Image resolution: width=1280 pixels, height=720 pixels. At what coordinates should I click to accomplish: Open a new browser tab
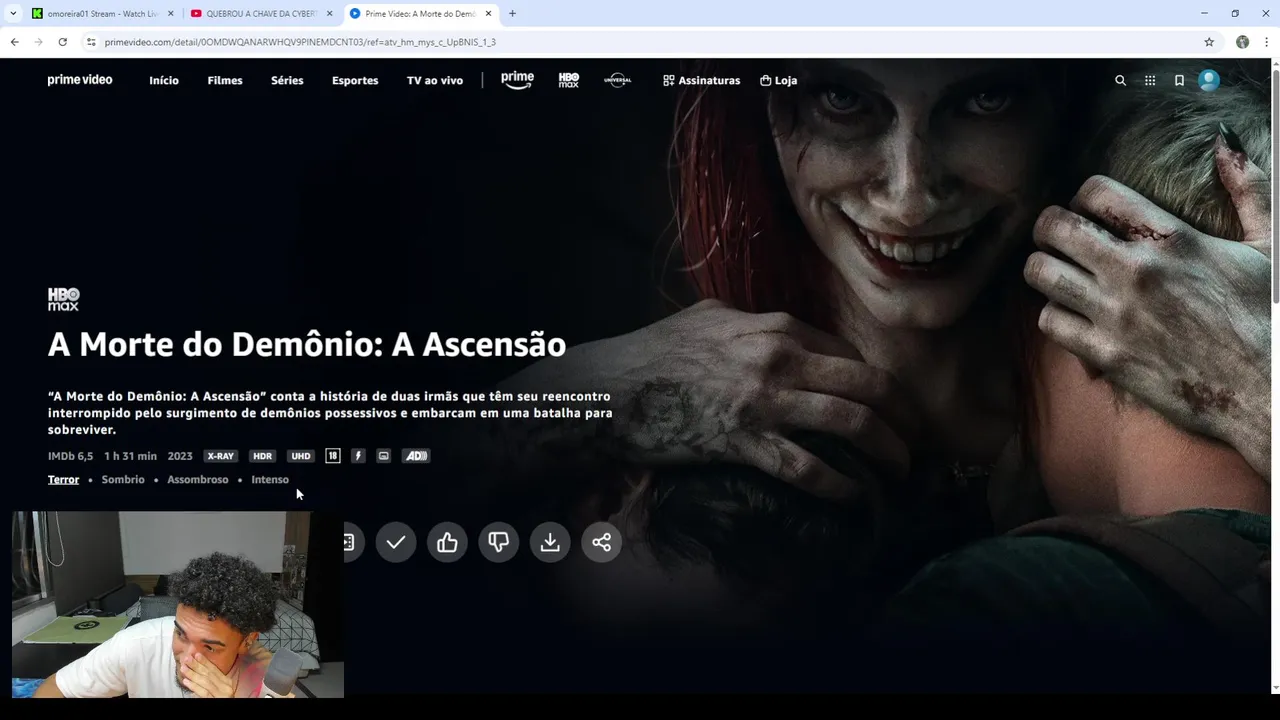pos(512,14)
